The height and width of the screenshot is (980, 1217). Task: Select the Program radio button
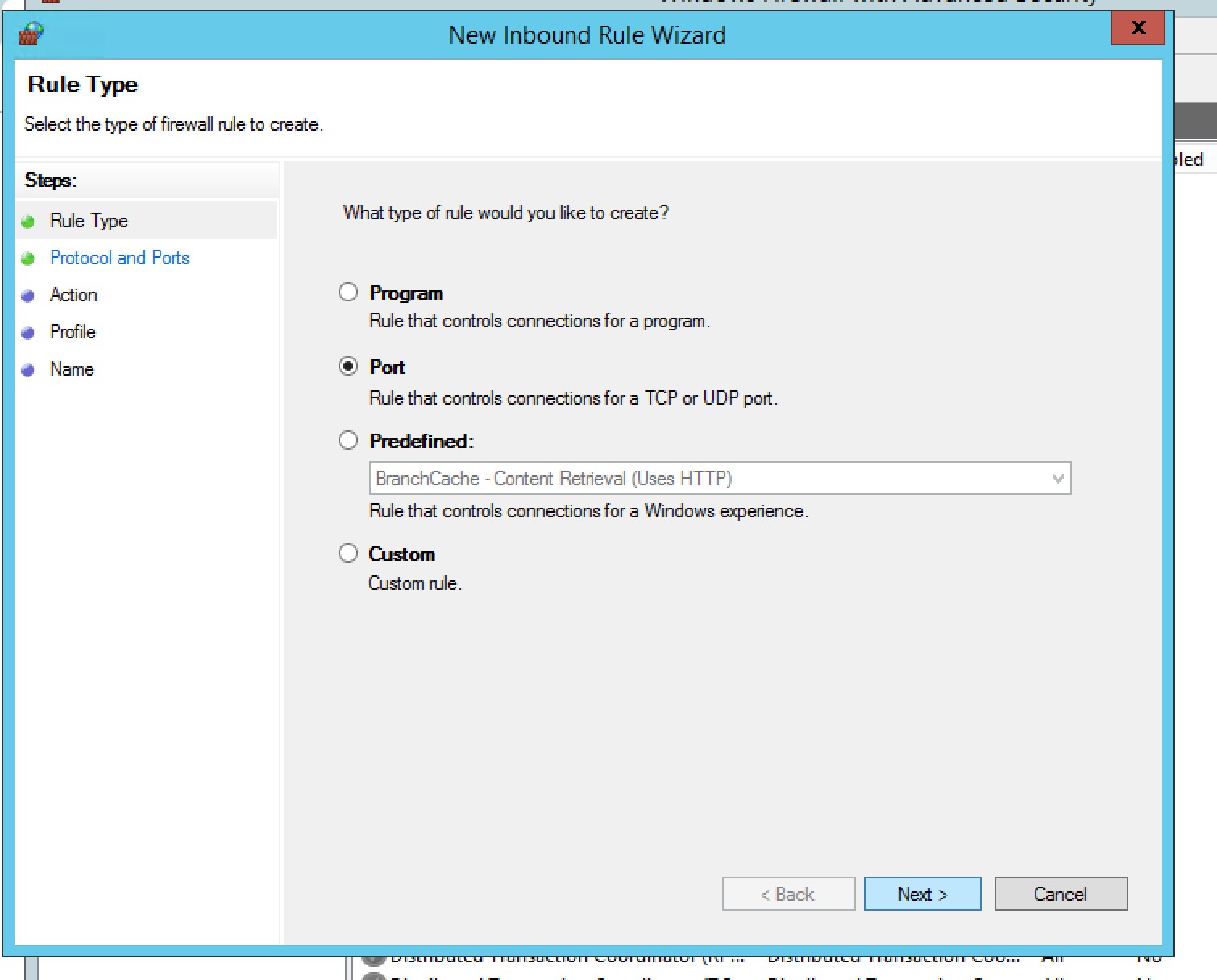348,292
